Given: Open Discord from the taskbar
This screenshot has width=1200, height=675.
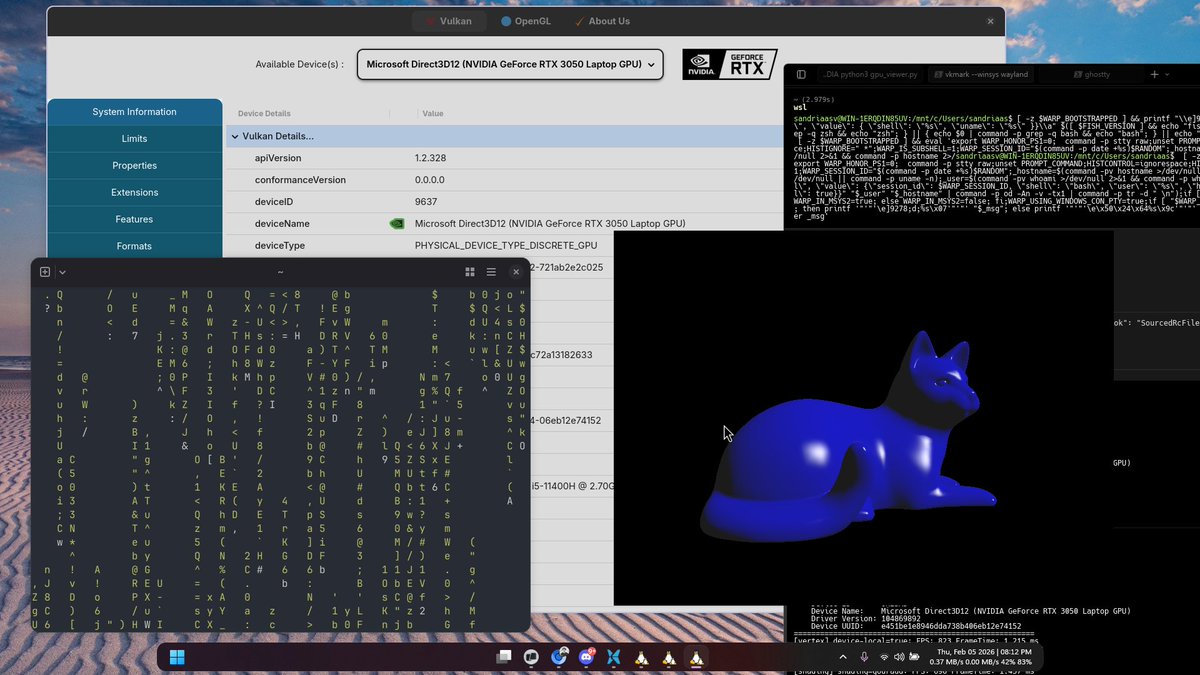Looking at the screenshot, I should (586, 657).
